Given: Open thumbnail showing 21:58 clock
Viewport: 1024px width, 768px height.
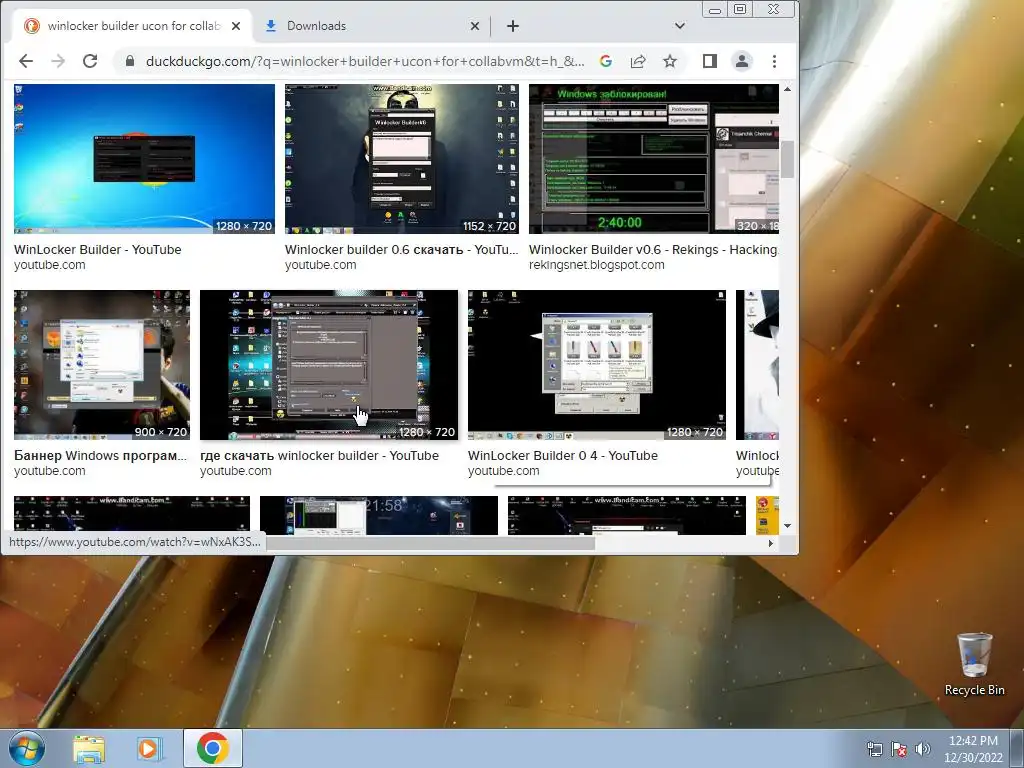Looking at the screenshot, I should [379, 515].
